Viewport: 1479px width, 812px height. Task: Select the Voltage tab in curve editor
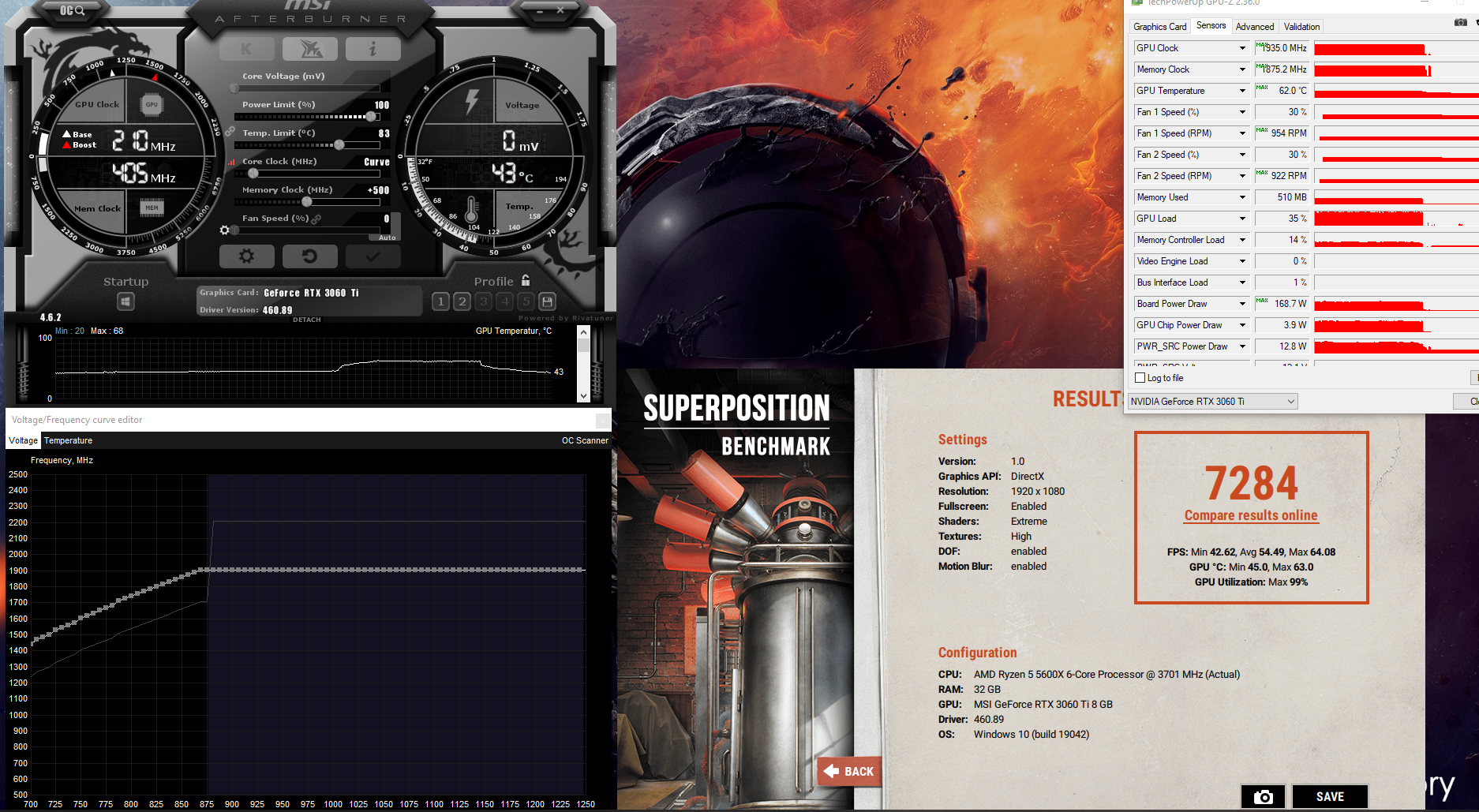23,440
